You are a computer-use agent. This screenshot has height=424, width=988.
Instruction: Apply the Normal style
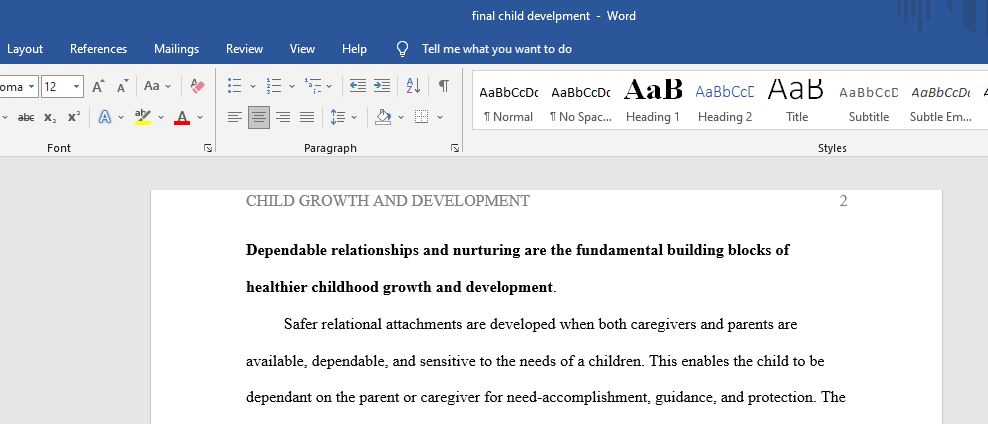[x=508, y=101]
